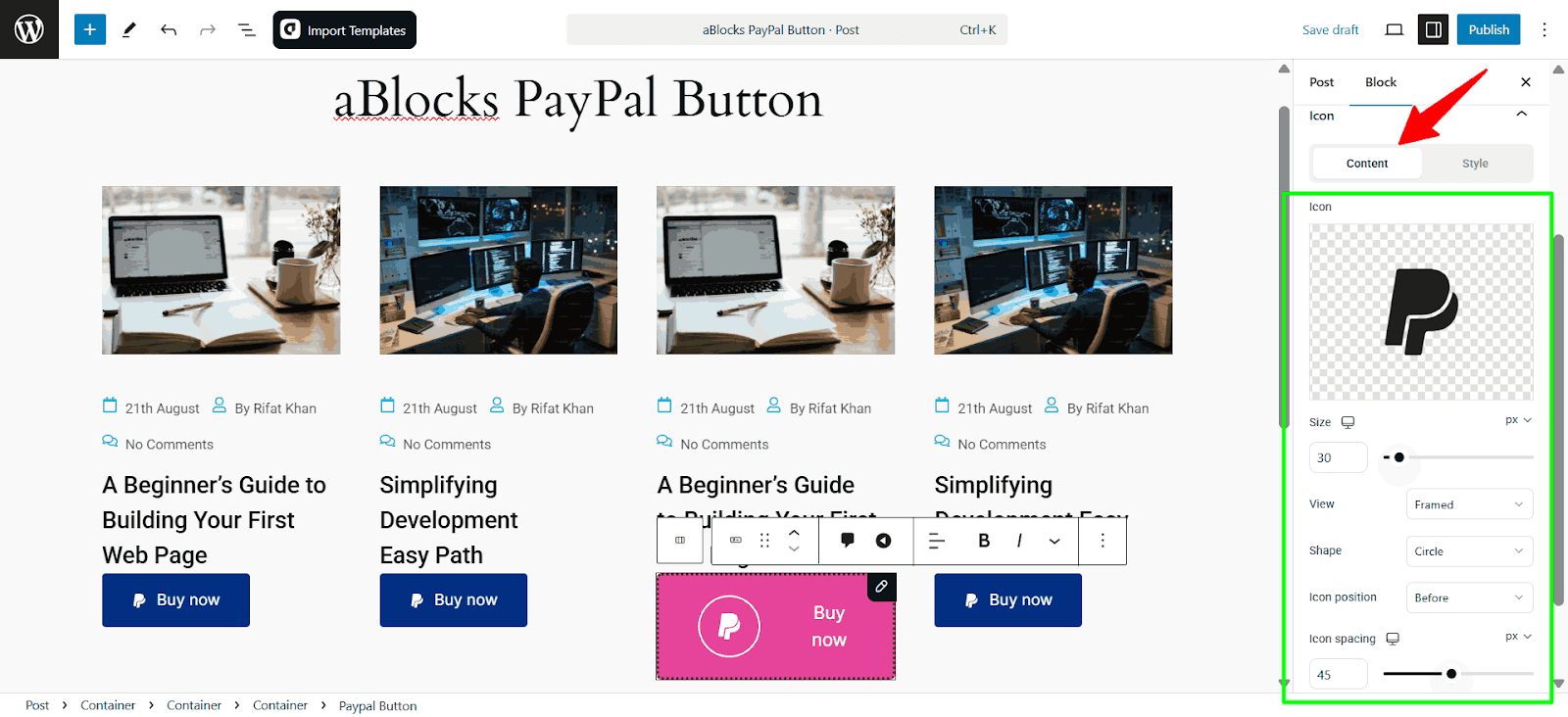1568x717 pixels.
Task: Open the text alignment toolbar option
Action: [x=937, y=541]
